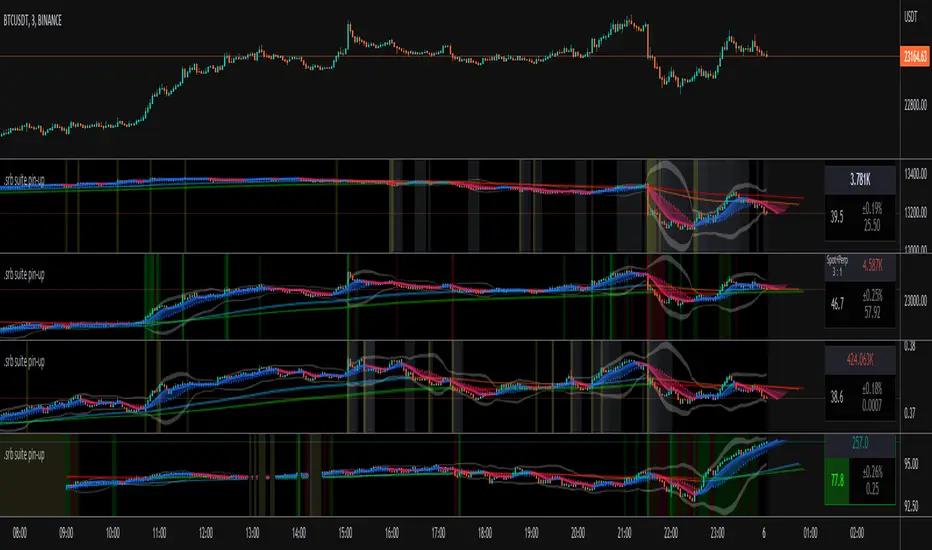Viewport: 932px width, 550px height.
Task: Click the 02:00 time axis label
Action: (857, 533)
